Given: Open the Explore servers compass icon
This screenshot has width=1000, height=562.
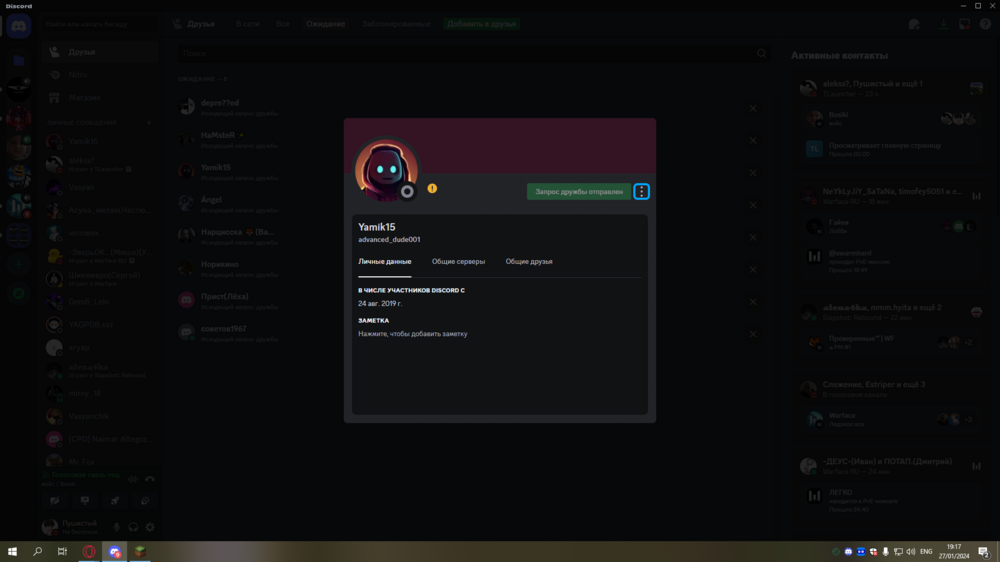Looking at the screenshot, I should tap(18, 293).
